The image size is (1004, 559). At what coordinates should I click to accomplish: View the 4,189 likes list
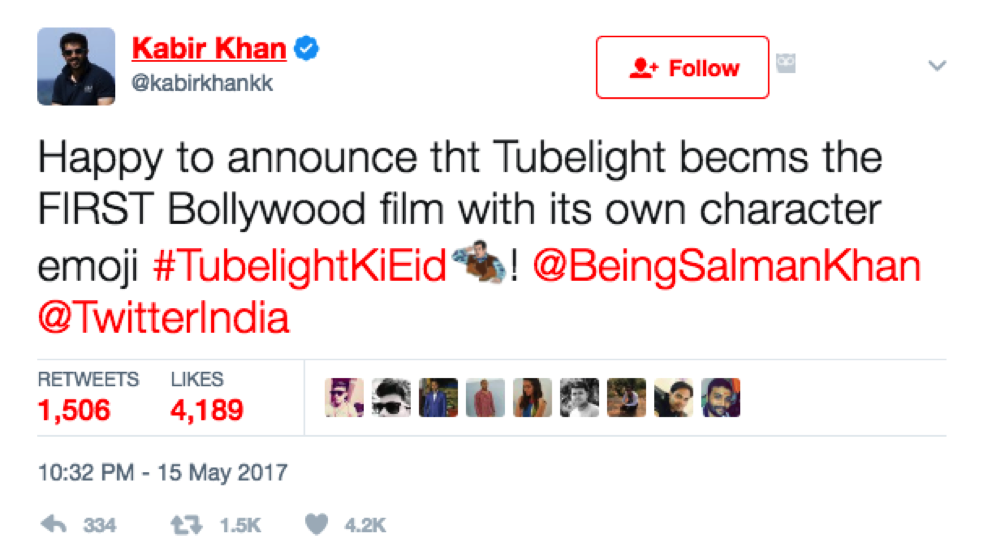click(x=207, y=397)
